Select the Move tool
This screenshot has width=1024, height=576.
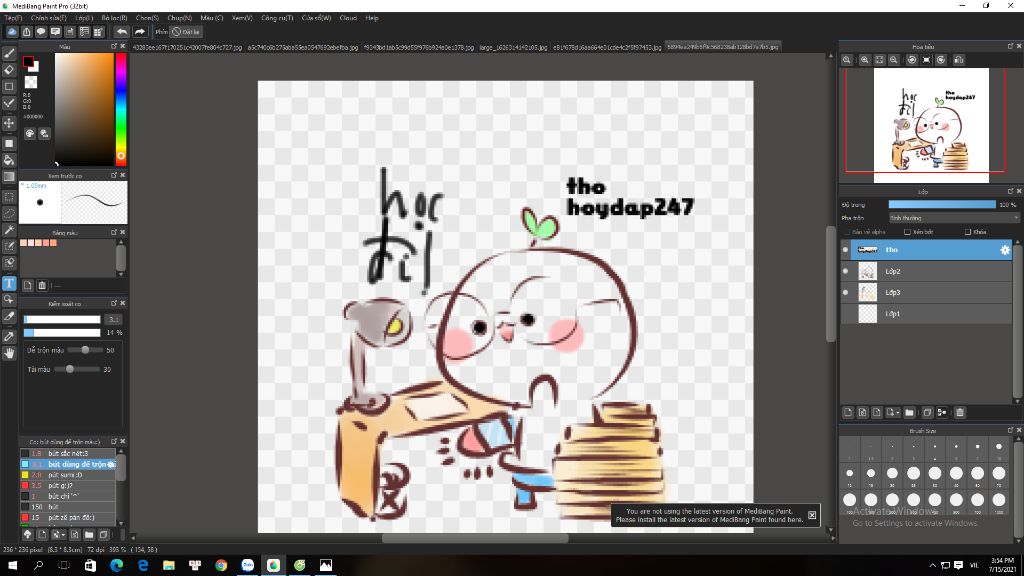pos(9,123)
